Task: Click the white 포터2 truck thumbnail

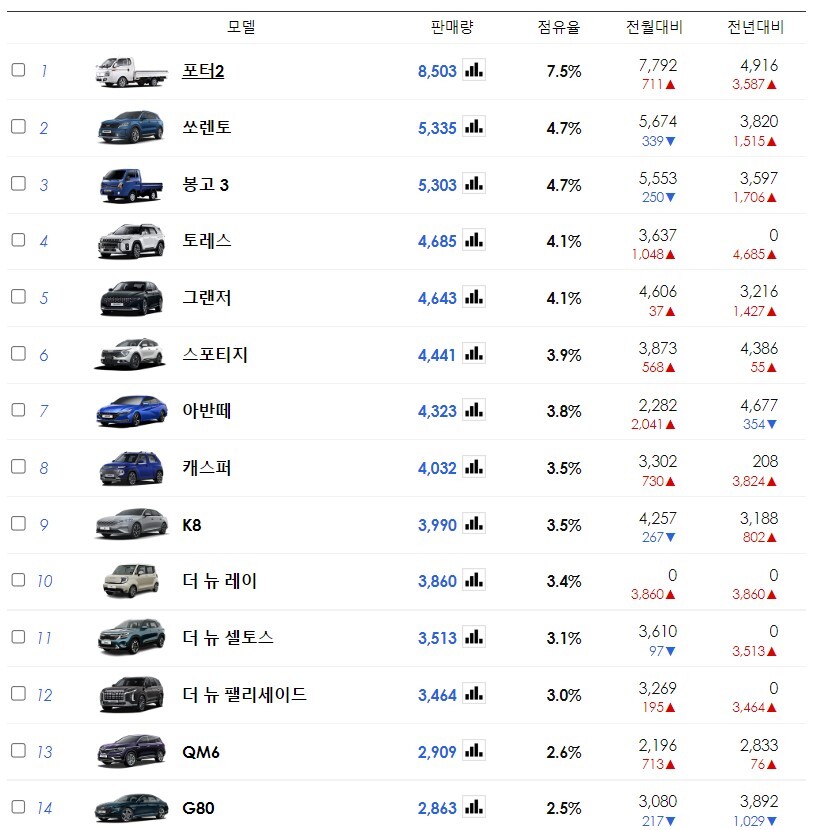Action: (x=132, y=72)
